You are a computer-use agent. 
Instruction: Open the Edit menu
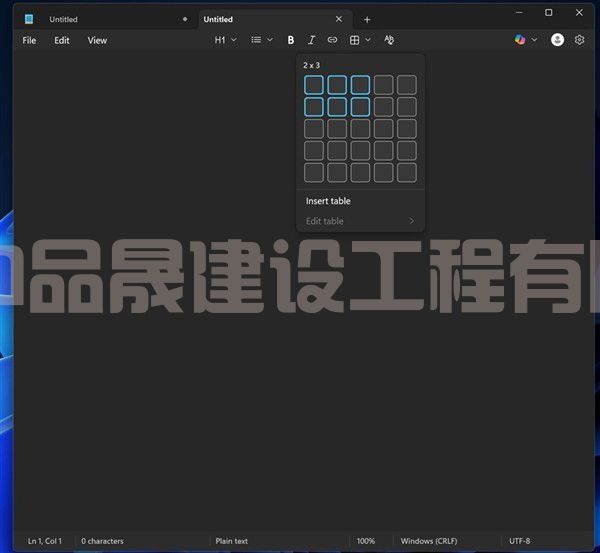point(62,40)
